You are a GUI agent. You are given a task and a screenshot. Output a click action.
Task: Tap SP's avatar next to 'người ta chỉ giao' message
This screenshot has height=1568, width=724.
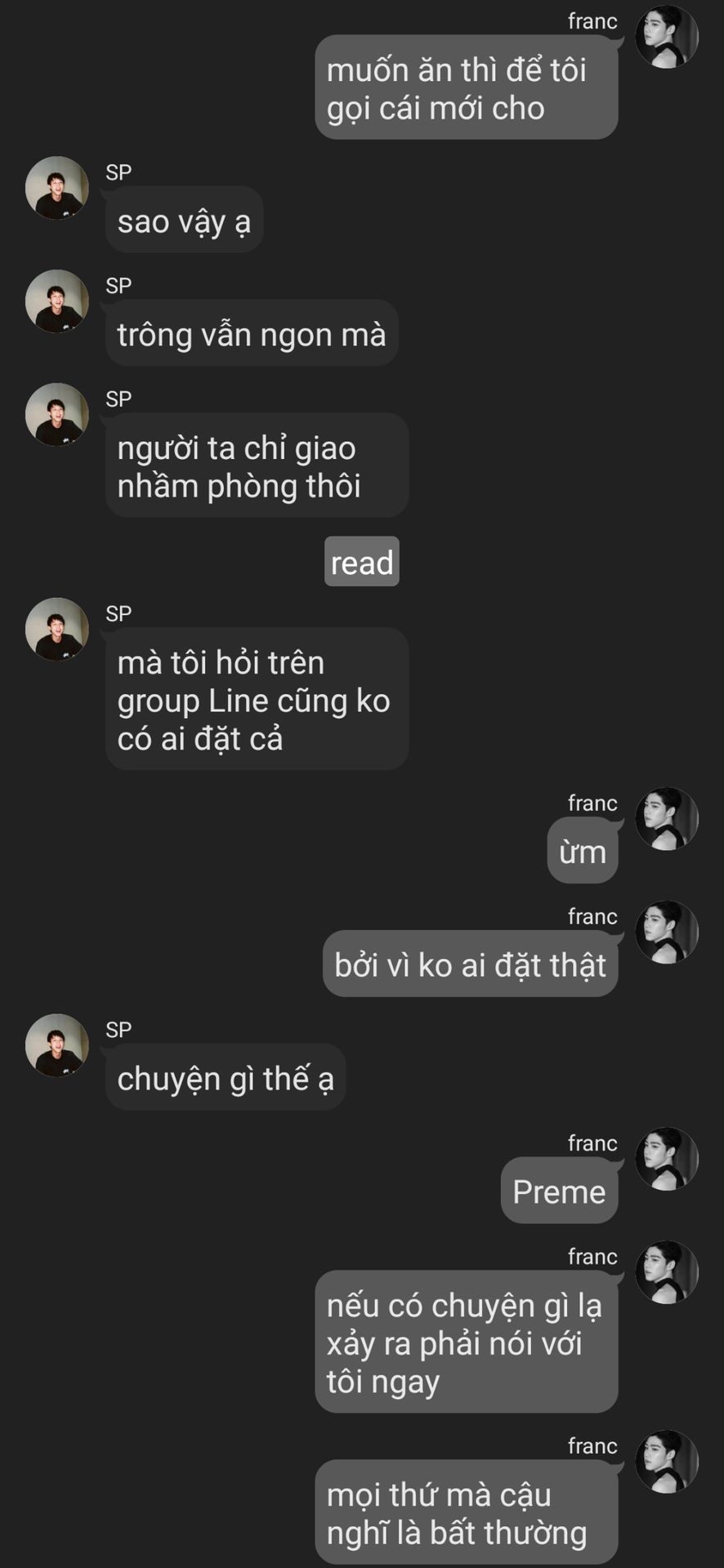point(57,415)
